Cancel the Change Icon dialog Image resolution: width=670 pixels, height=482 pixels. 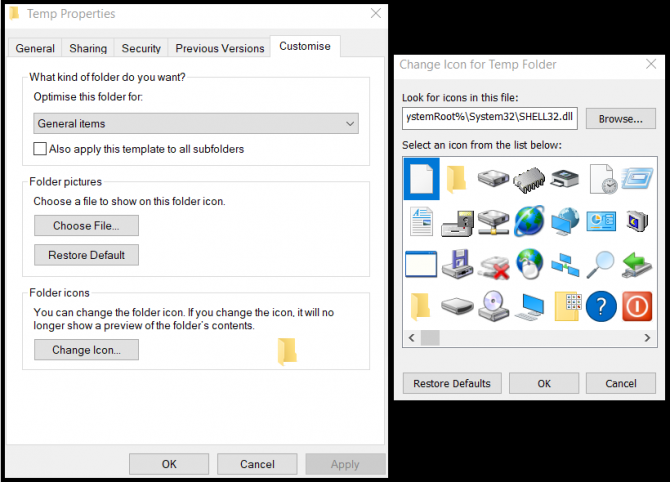click(x=621, y=383)
